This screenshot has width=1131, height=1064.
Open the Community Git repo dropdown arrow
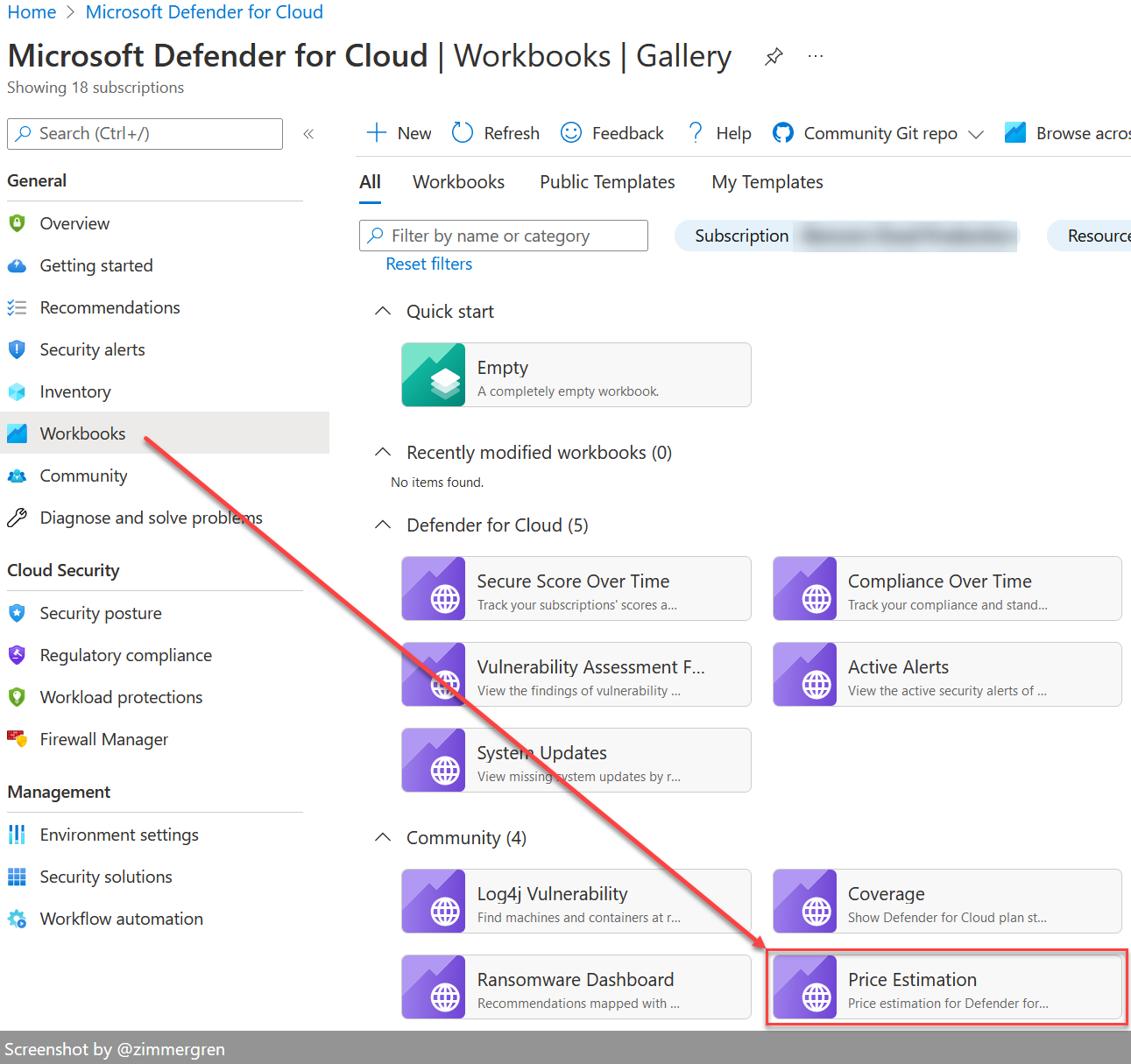point(976,134)
